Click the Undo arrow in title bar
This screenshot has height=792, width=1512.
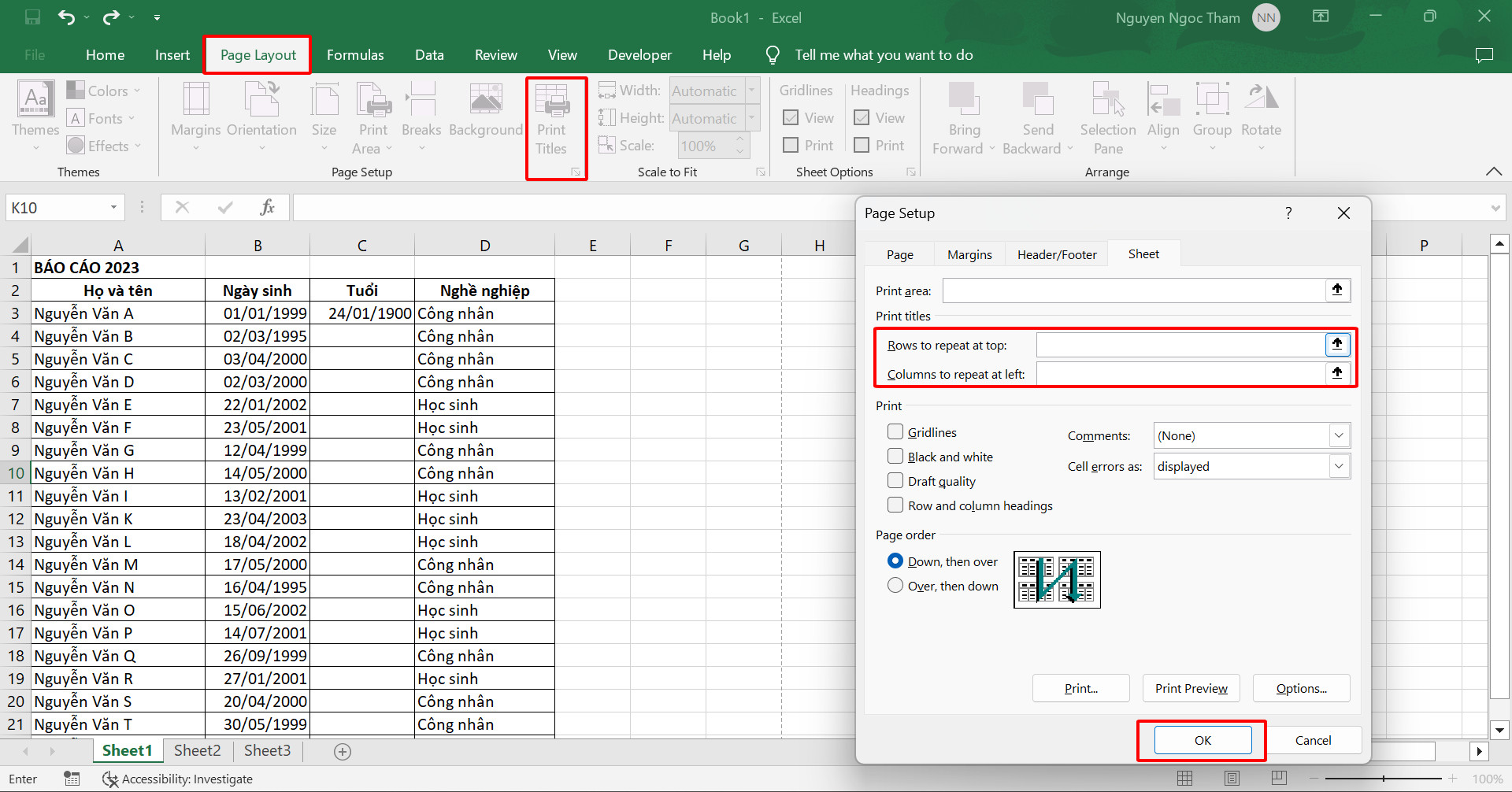coord(67,17)
